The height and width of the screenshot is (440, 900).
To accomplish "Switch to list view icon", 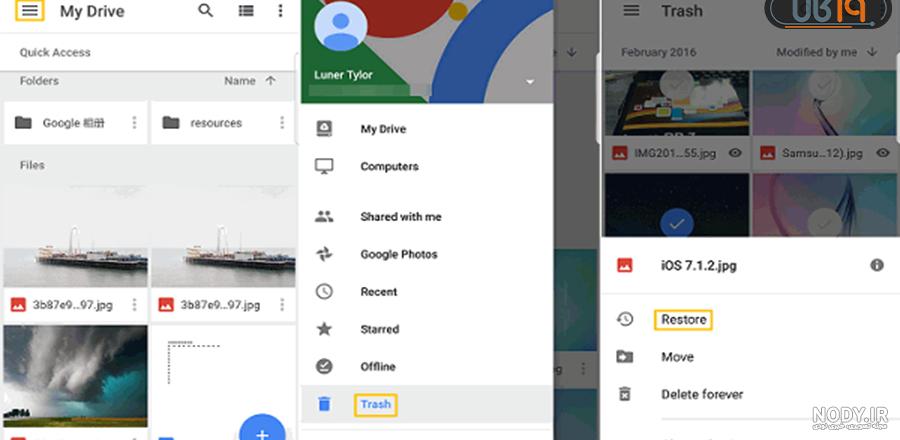I will click(246, 11).
